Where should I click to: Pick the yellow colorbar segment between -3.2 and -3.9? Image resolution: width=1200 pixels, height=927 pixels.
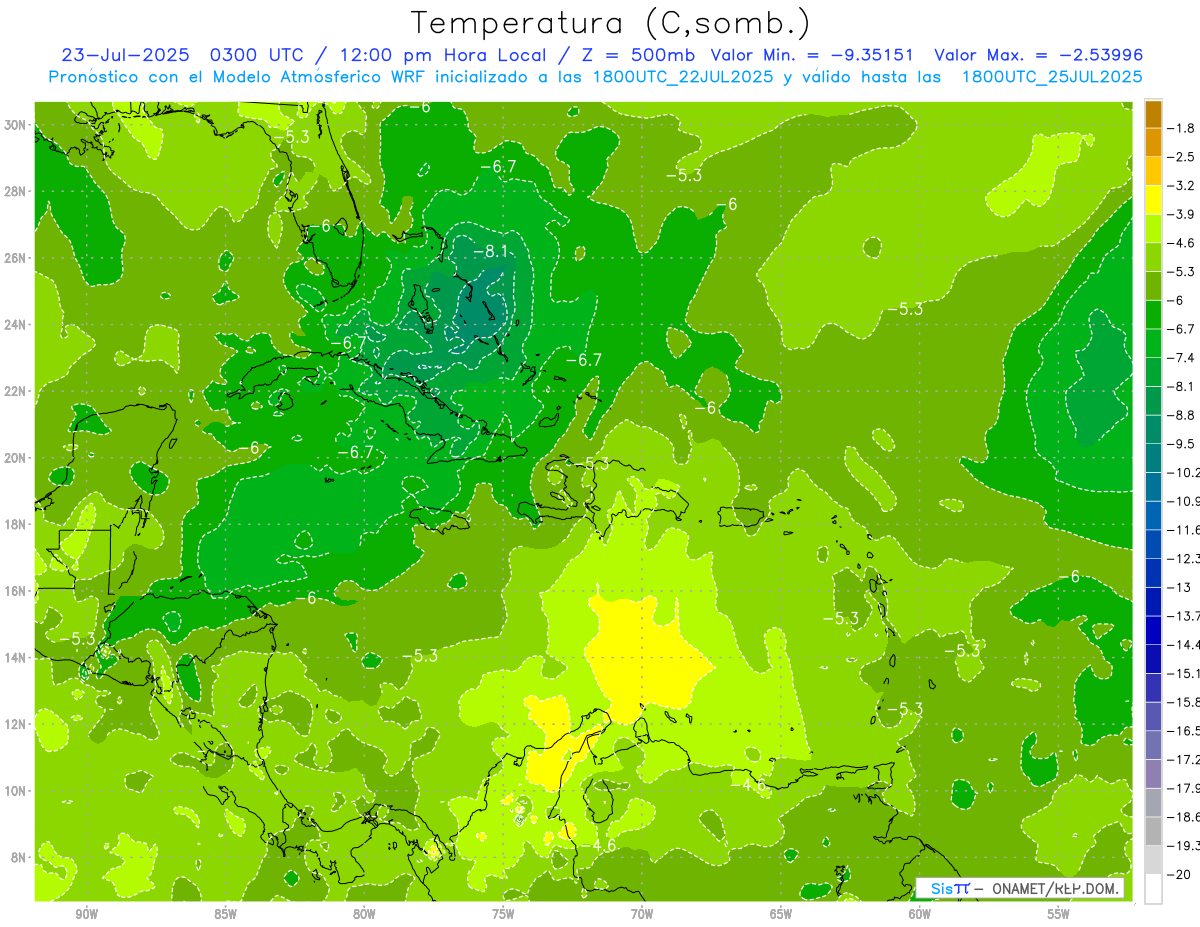point(1153,200)
